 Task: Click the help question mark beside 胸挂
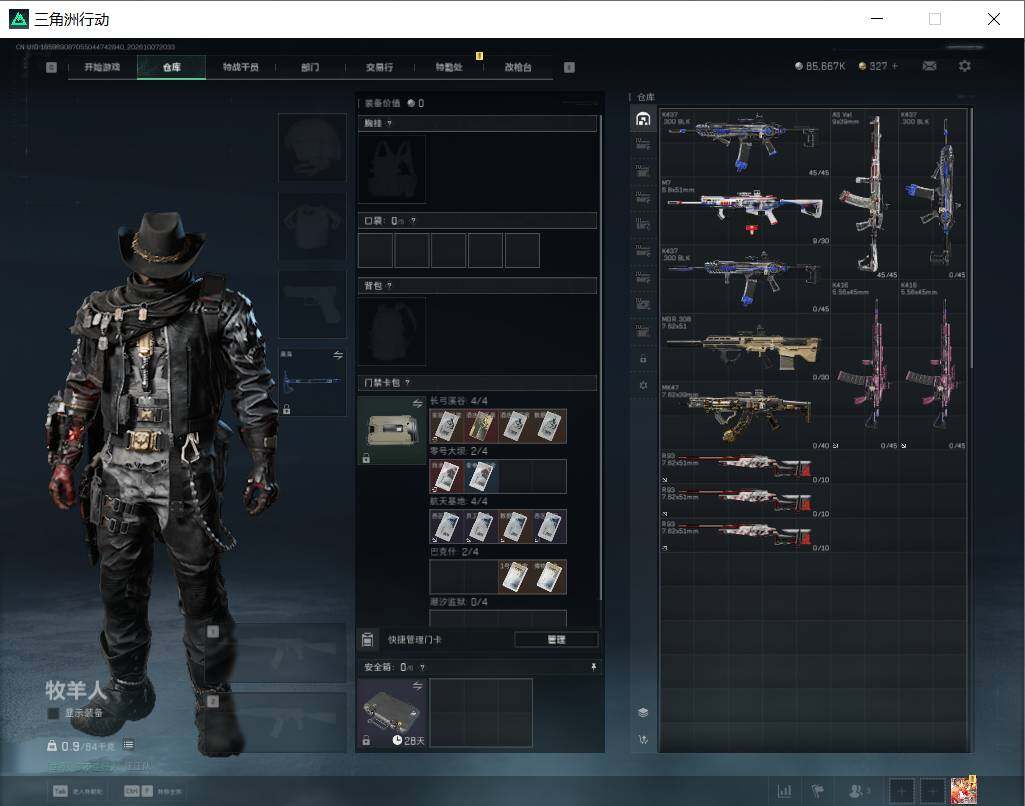click(x=390, y=124)
